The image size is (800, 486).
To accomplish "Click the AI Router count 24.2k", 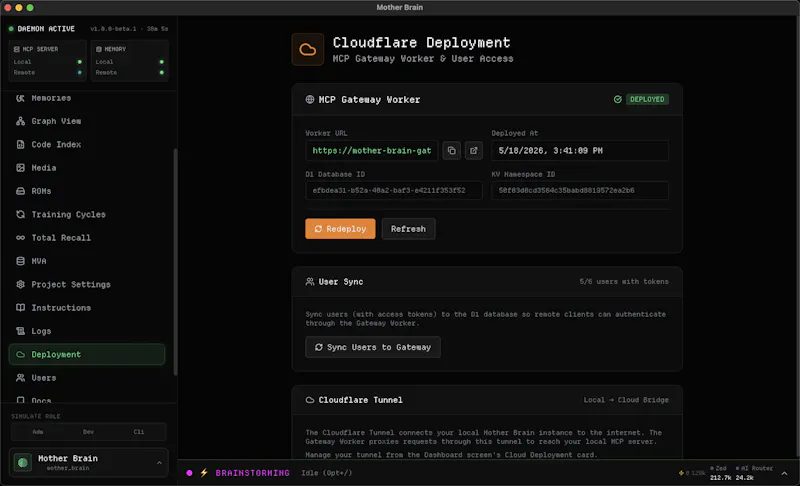I will 744,478.
